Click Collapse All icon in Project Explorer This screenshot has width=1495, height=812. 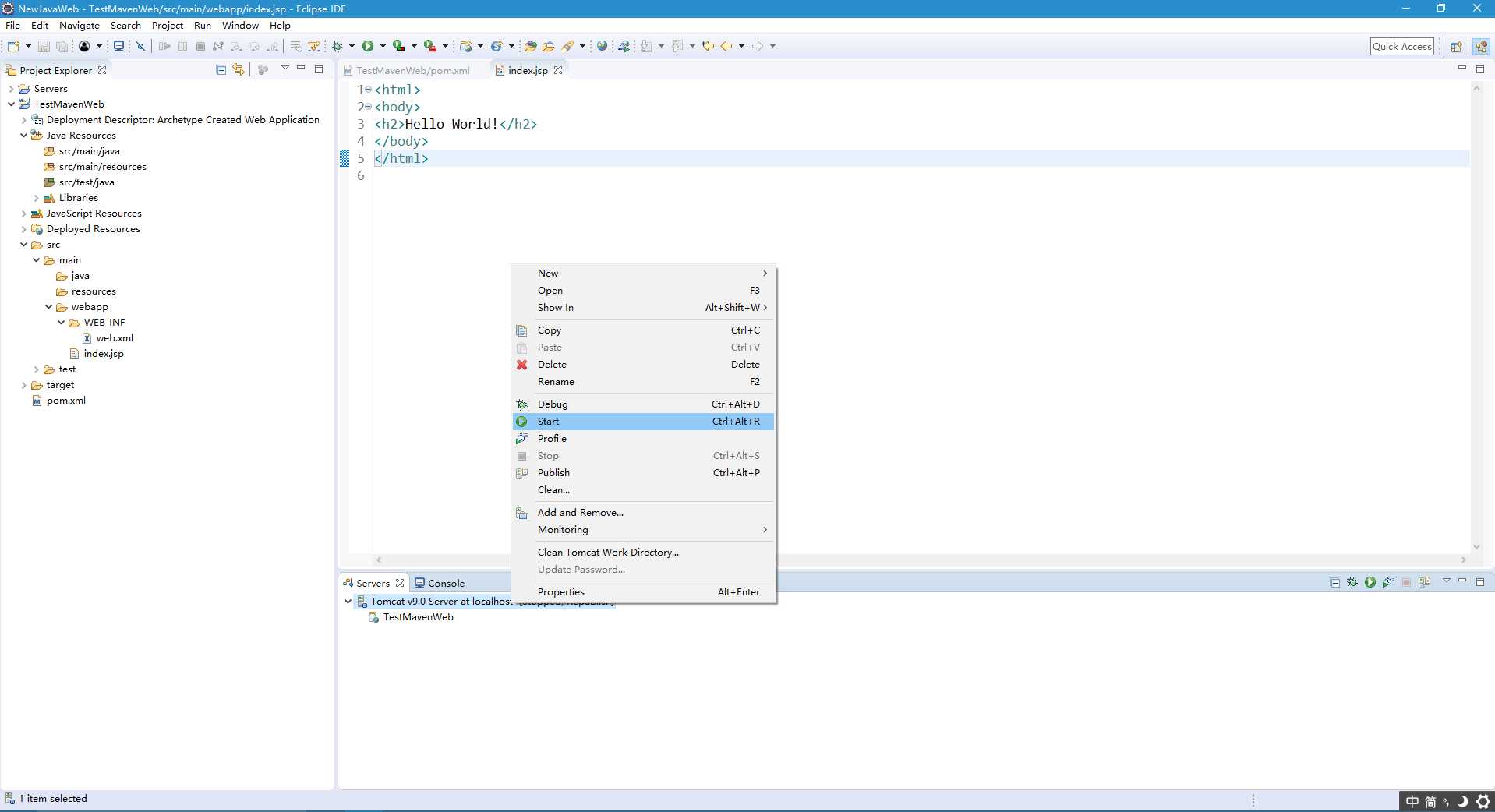click(221, 69)
